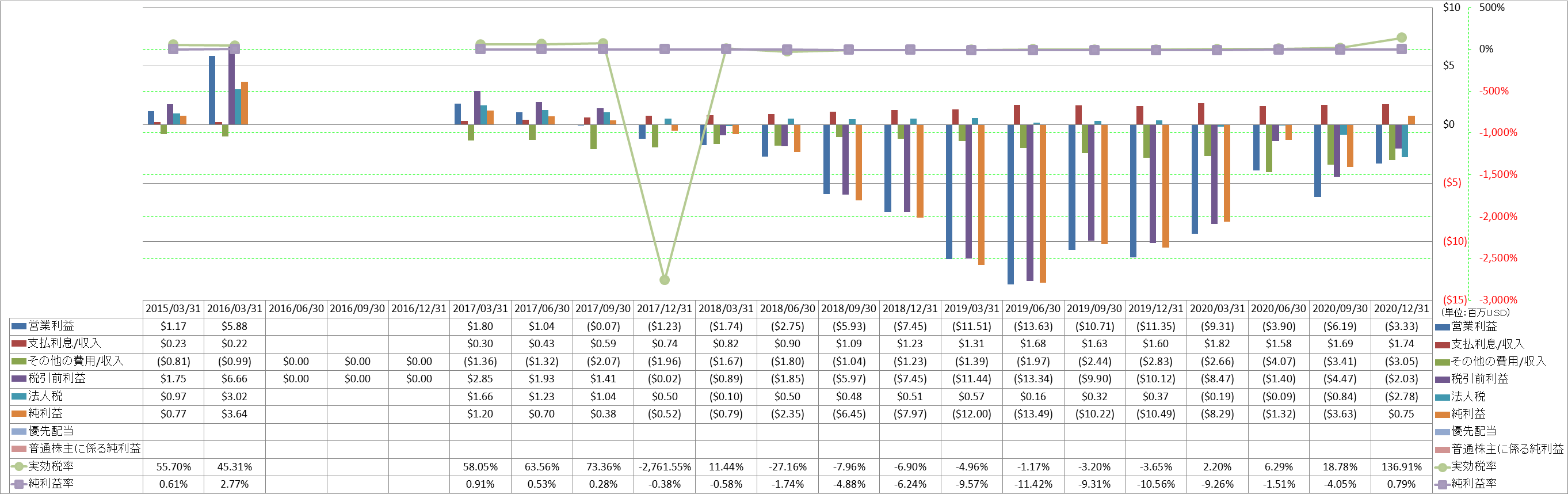Select the 純利益 row label in the data table

pos(45,413)
